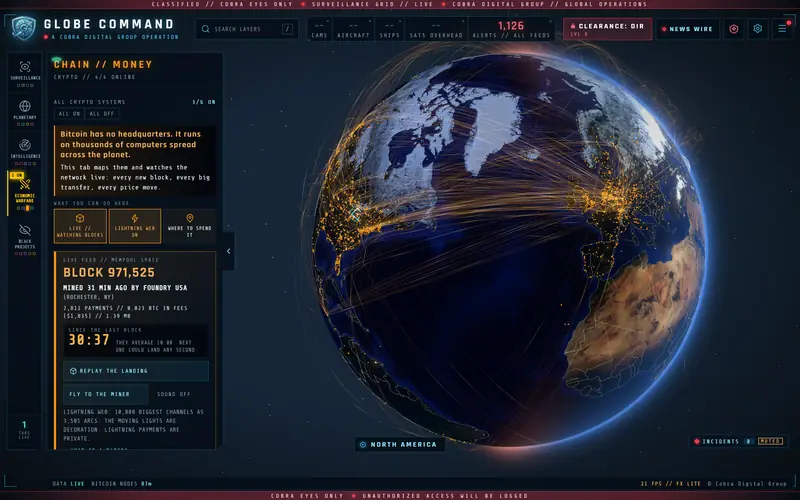
Task: Open the News Wire panel
Action: 687,29
